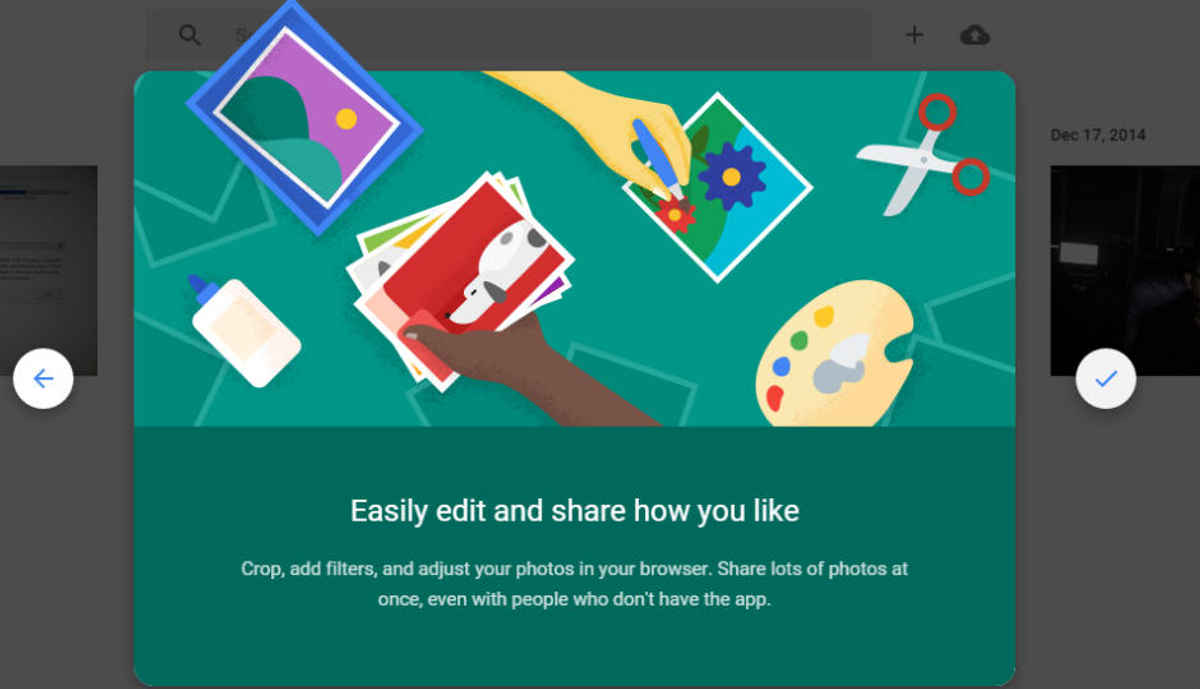Open the create plus menu
The image size is (1200, 689).
point(914,35)
